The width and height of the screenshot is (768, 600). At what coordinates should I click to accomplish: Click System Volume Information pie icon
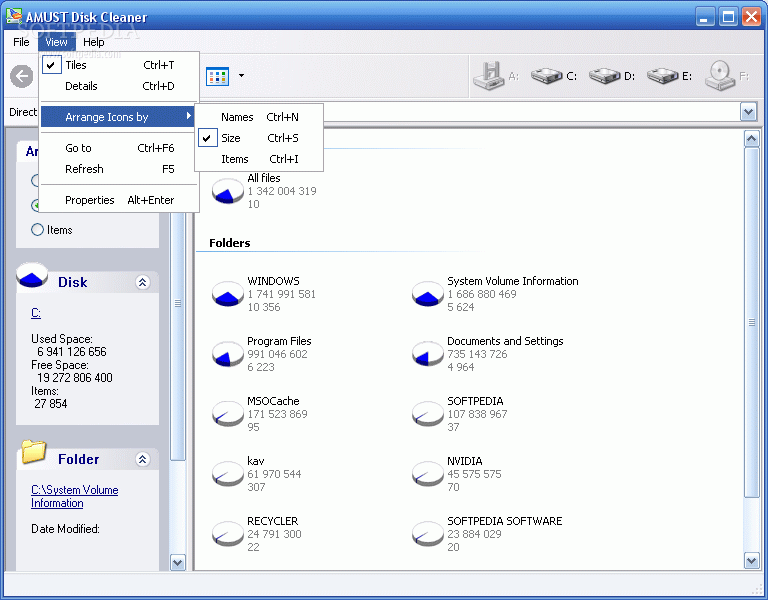428,294
